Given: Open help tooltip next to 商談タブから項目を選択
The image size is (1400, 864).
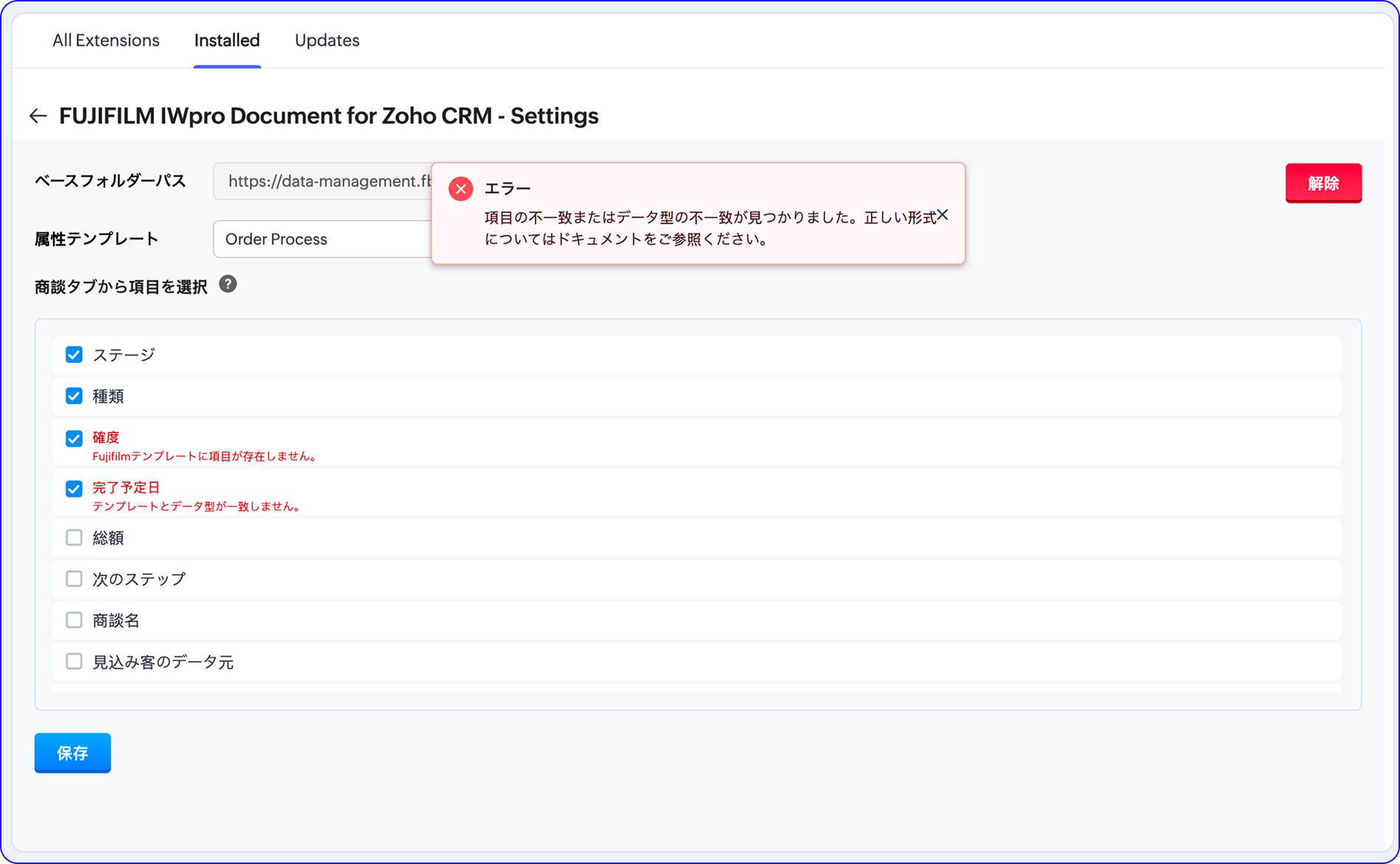Looking at the screenshot, I should (228, 285).
